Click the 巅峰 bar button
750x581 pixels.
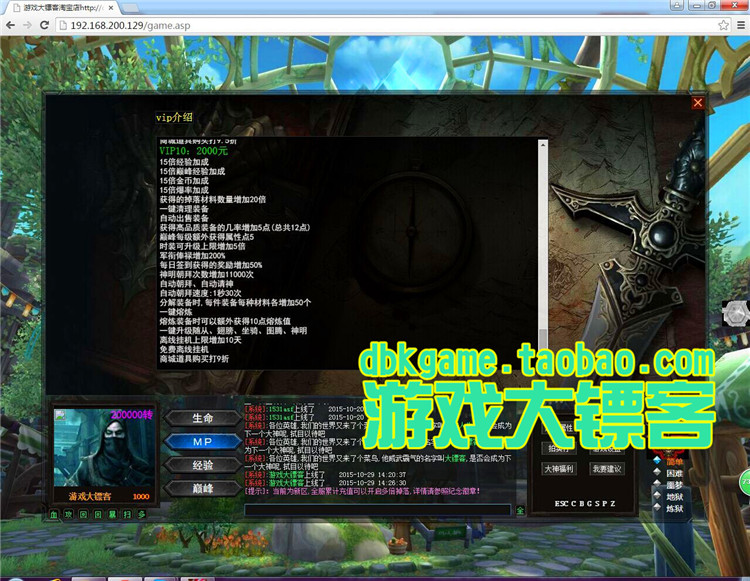click(x=203, y=488)
